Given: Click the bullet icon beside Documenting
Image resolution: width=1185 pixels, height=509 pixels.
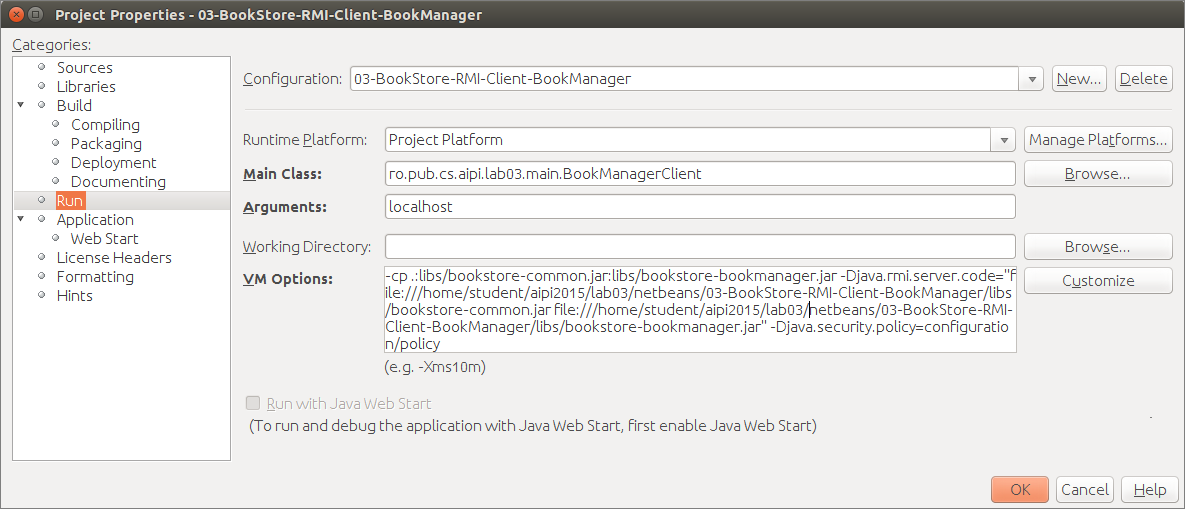Looking at the screenshot, I should (56, 181).
